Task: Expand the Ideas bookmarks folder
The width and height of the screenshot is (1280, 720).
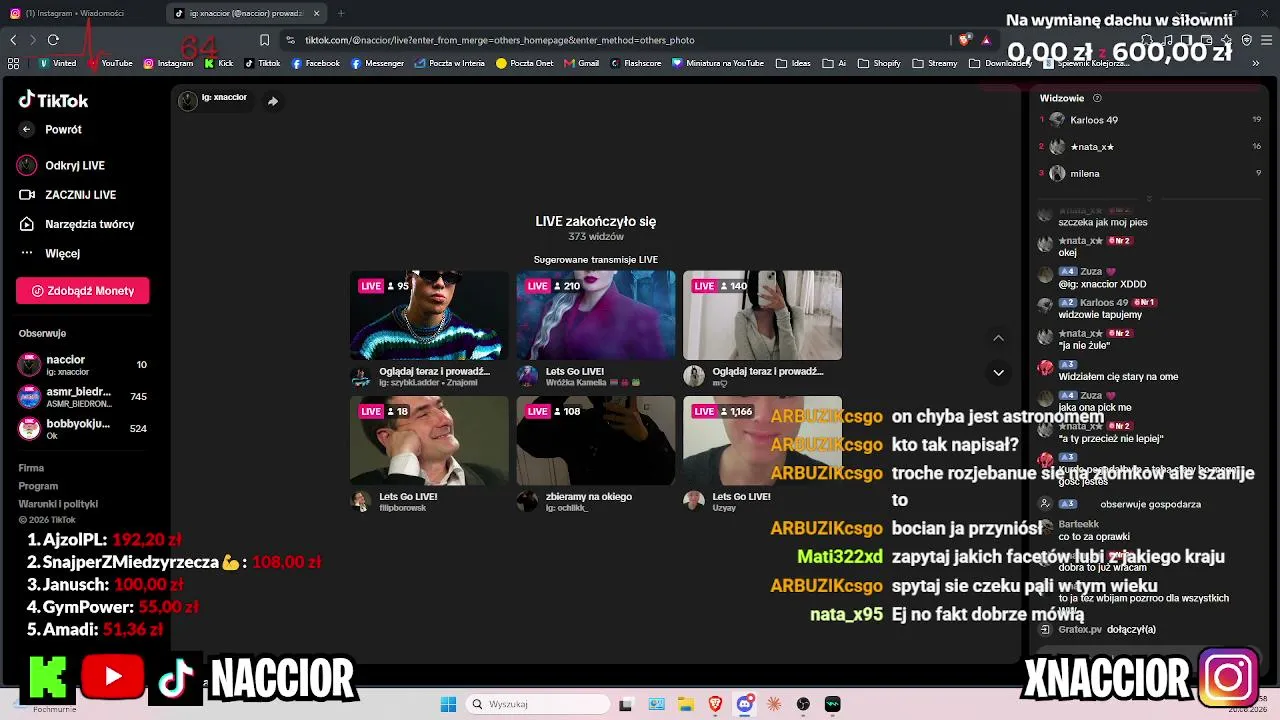Action: [794, 63]
